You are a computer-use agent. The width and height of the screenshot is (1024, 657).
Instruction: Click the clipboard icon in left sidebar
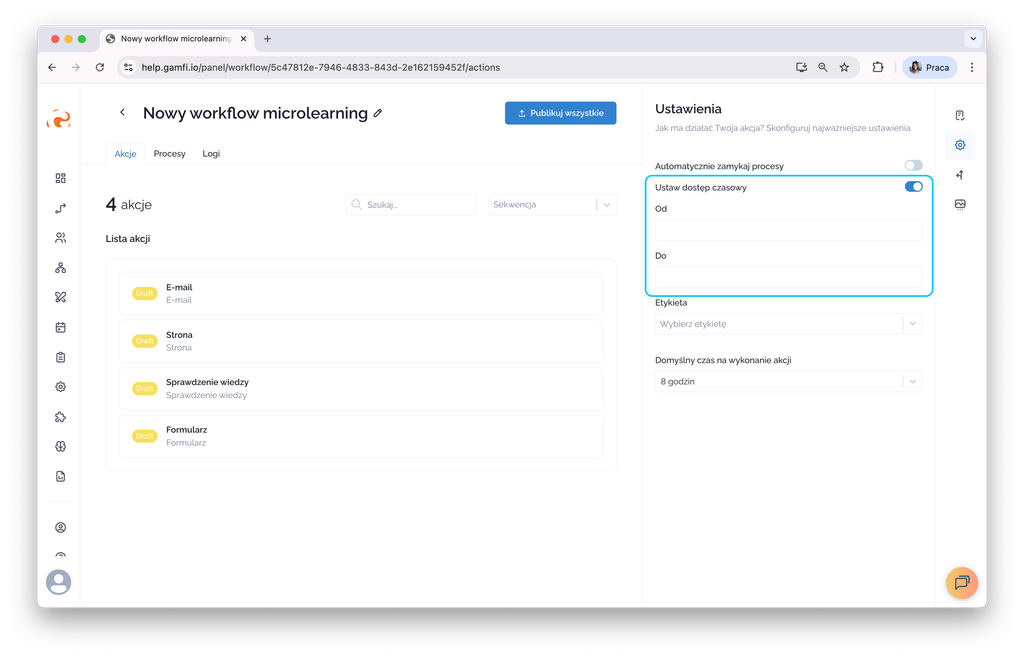[61, 357]
